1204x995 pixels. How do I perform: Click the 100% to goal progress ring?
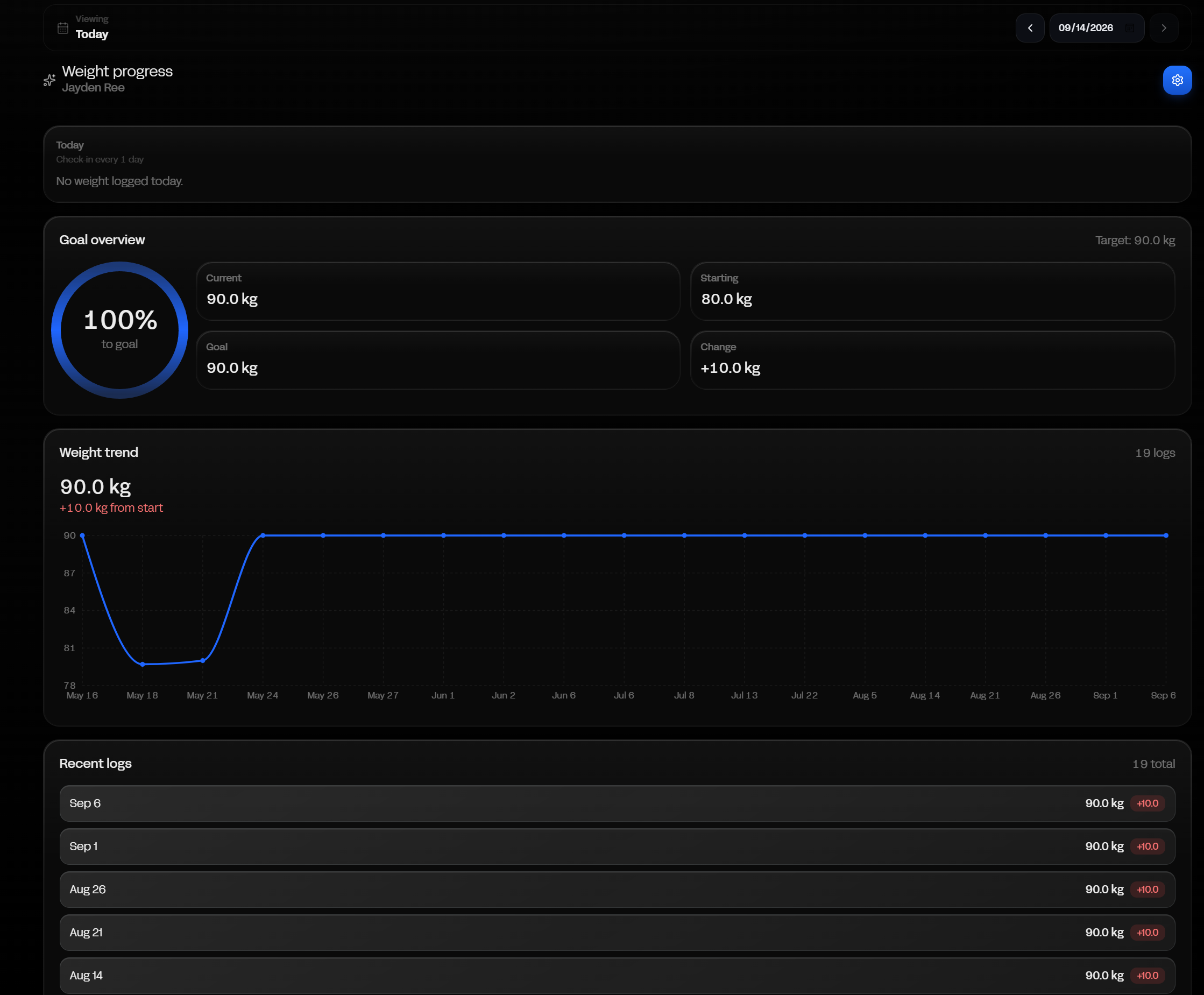click(x=120, y=330)
